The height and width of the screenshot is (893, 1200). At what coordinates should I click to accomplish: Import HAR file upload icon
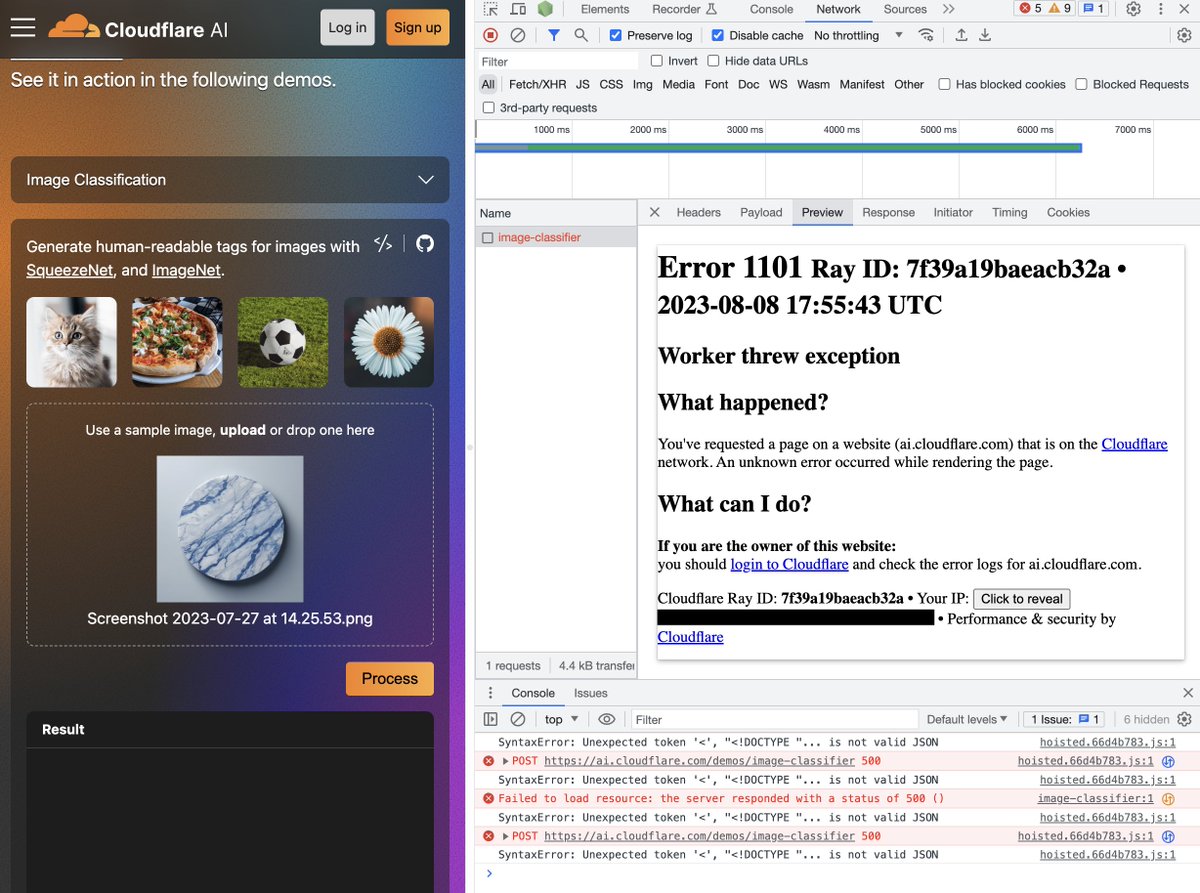961,35
